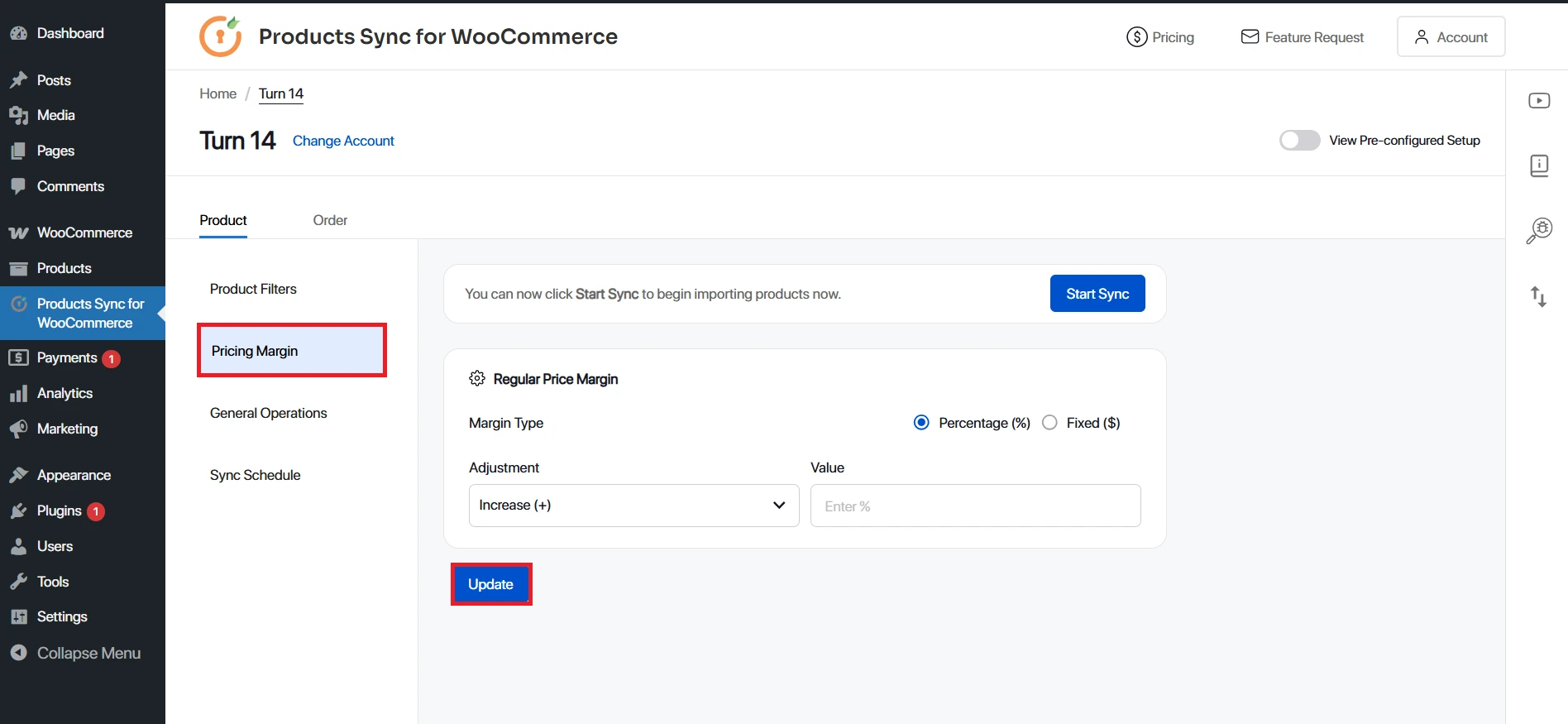Click the up-down sync arrows icon

point(1538,296)
